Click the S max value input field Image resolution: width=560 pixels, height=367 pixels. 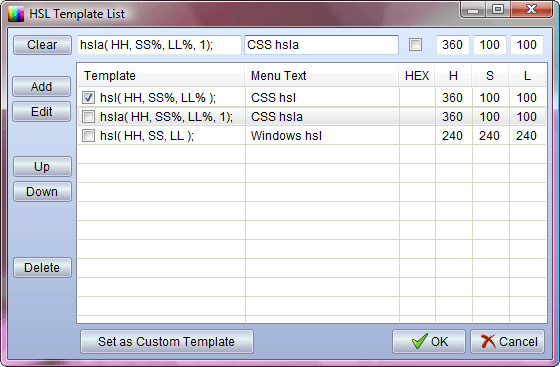pos(490,45)
